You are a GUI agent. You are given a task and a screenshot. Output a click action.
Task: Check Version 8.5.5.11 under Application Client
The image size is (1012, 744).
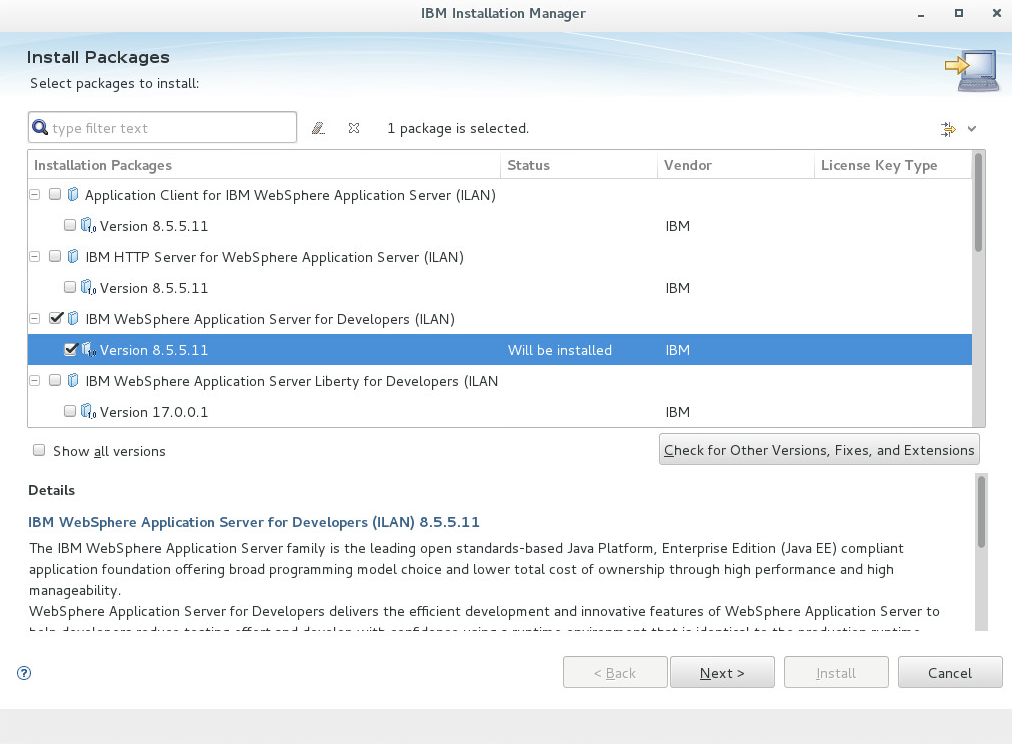point(70,225)
